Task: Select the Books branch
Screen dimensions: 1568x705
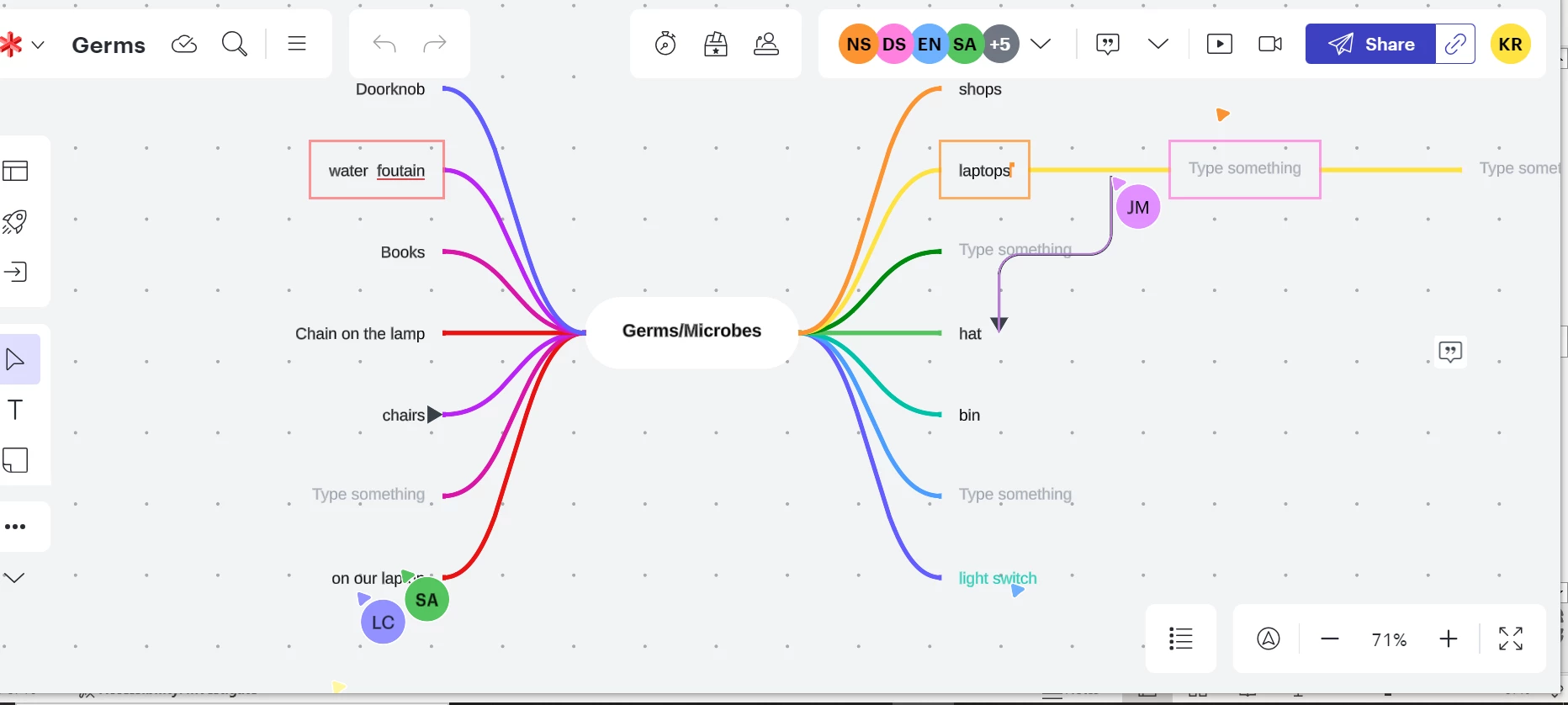Action: pos(403,252)
